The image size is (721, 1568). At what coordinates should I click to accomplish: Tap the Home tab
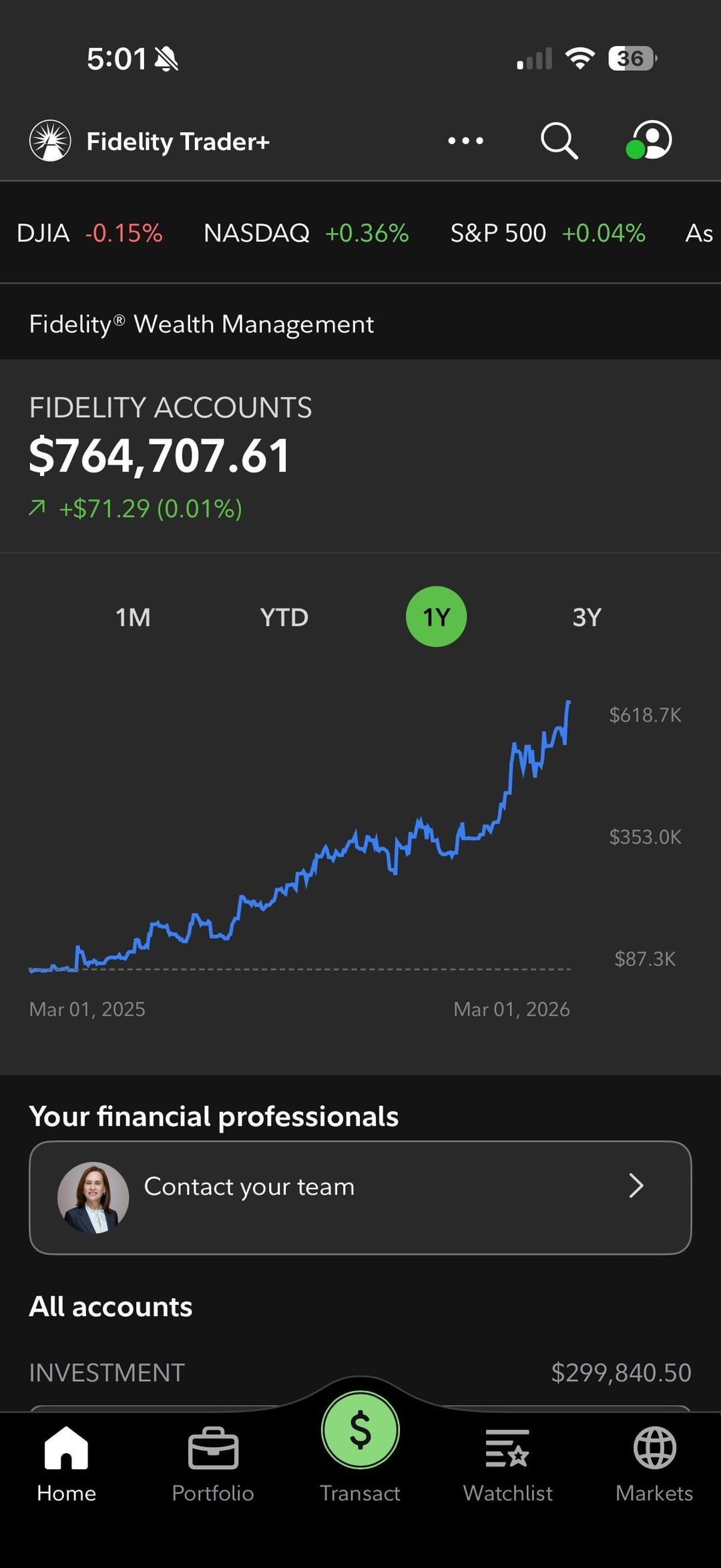pos(66,1464)
